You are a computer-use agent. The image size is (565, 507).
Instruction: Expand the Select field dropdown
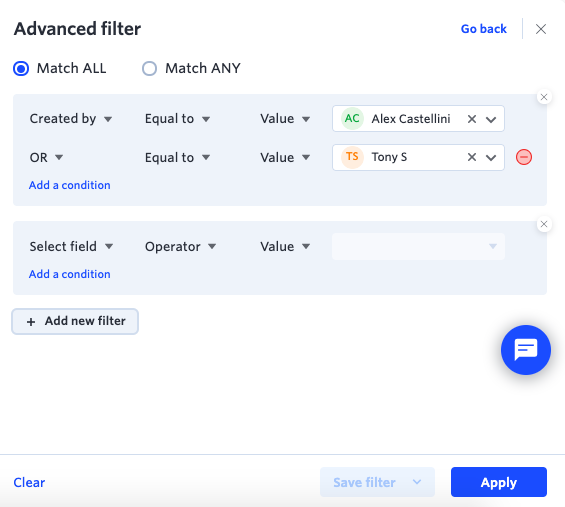pos(71,246)
